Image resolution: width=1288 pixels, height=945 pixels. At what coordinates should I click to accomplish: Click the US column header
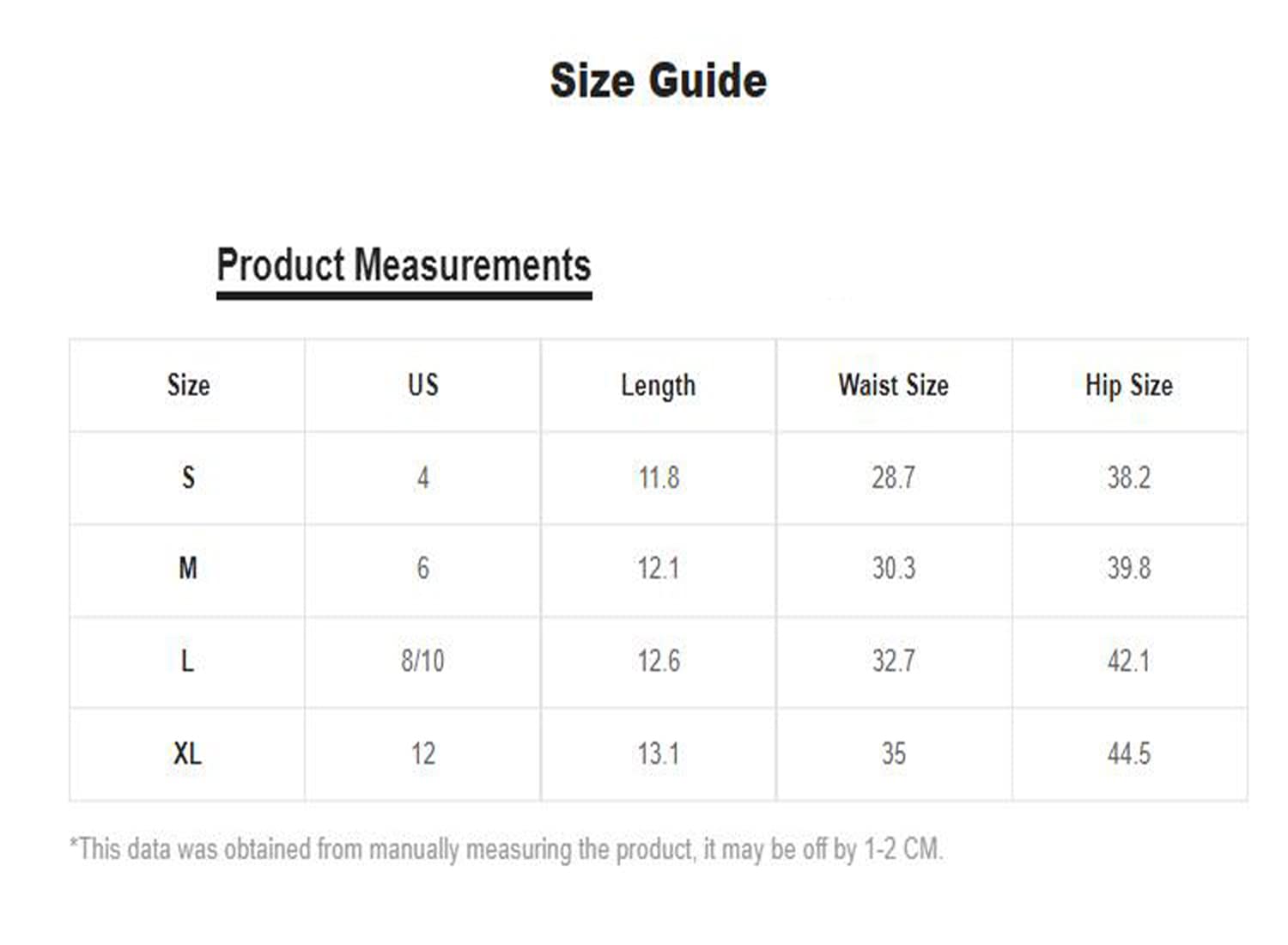(422, 385)
